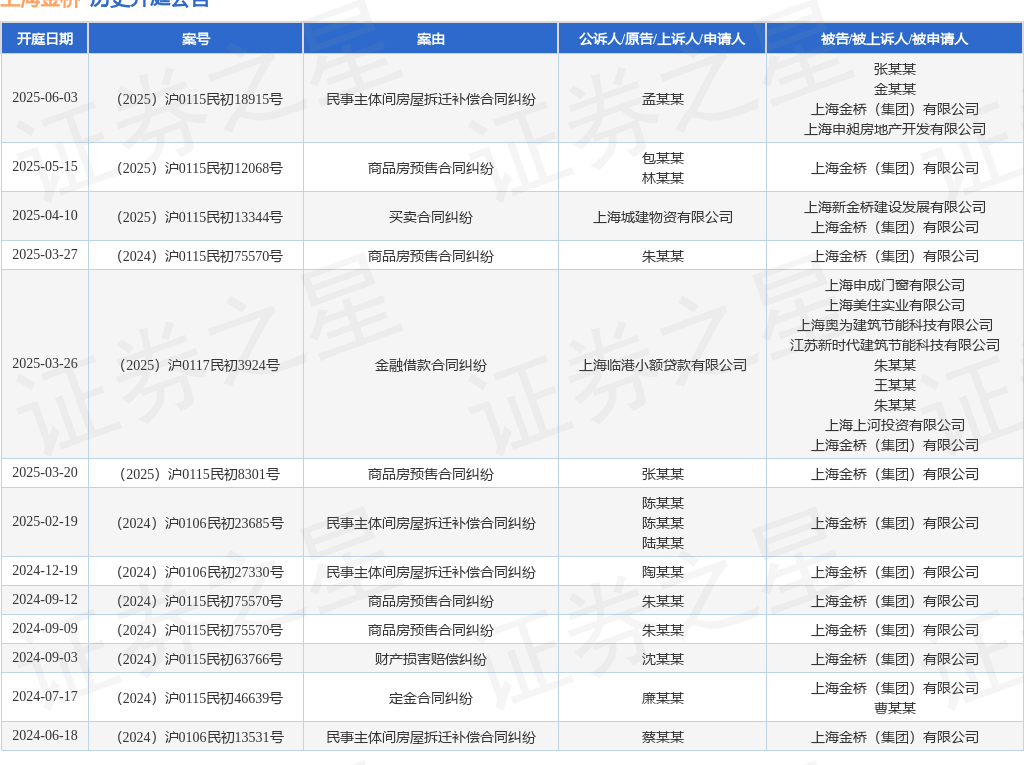Select date cell 2024-09-12
Image resolution: width=1024 pixels, height=765 pixels.
(44, 599)
